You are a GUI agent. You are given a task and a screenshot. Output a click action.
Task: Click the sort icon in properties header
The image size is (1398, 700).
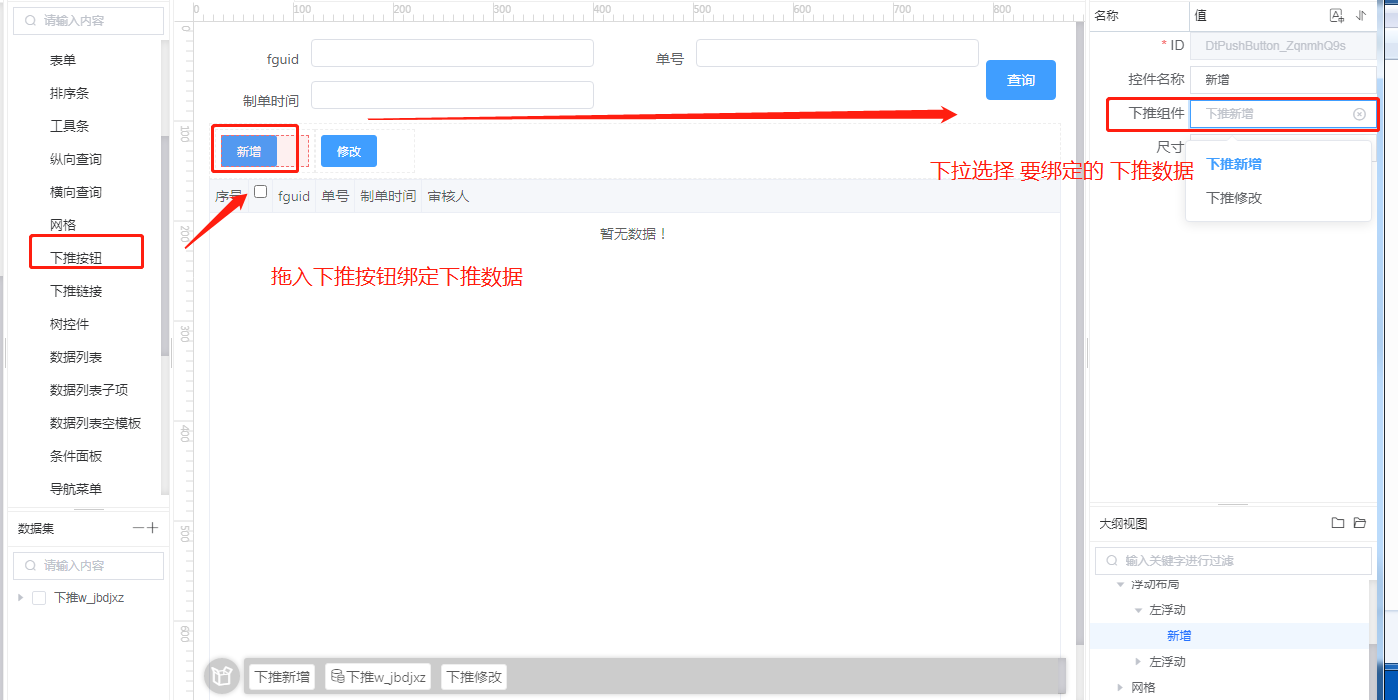point(1361,16)
